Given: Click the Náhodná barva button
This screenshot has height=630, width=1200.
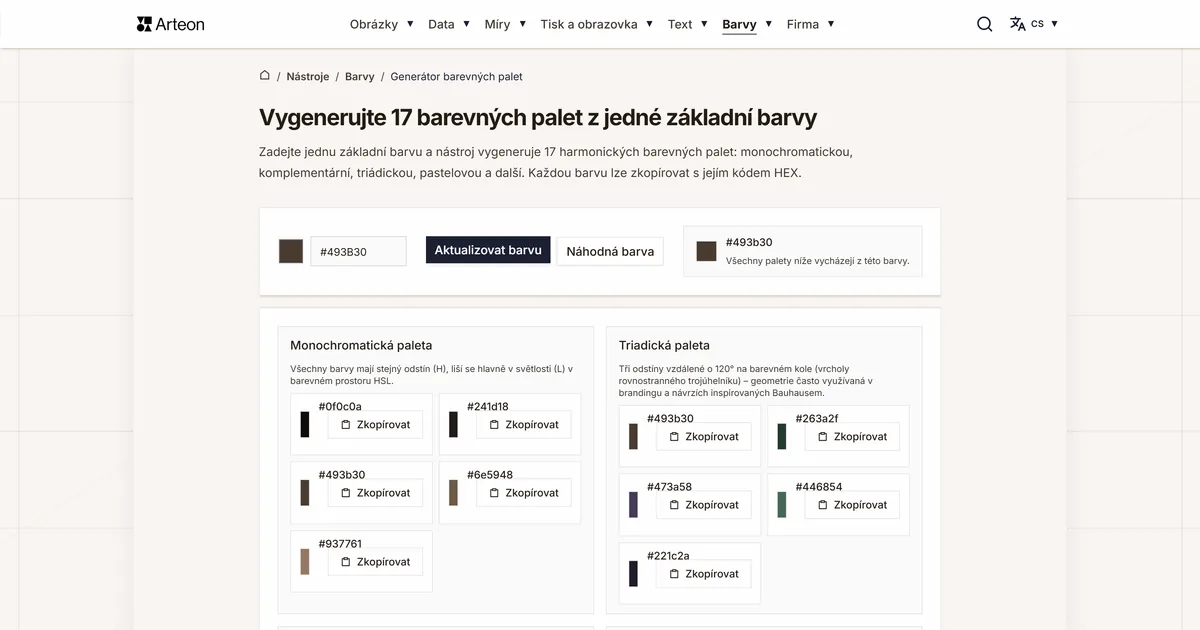Looking at the screenshot, I should click(x=610, y=251).
